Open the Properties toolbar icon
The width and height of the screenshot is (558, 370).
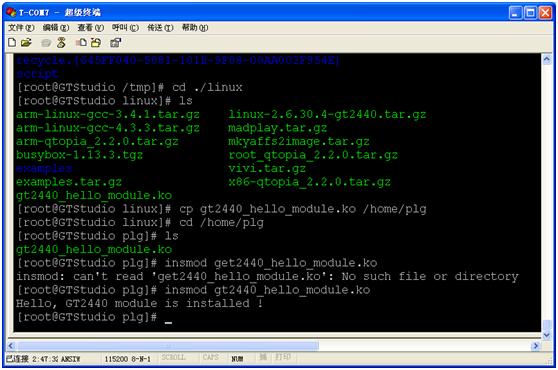coord(116,43)
